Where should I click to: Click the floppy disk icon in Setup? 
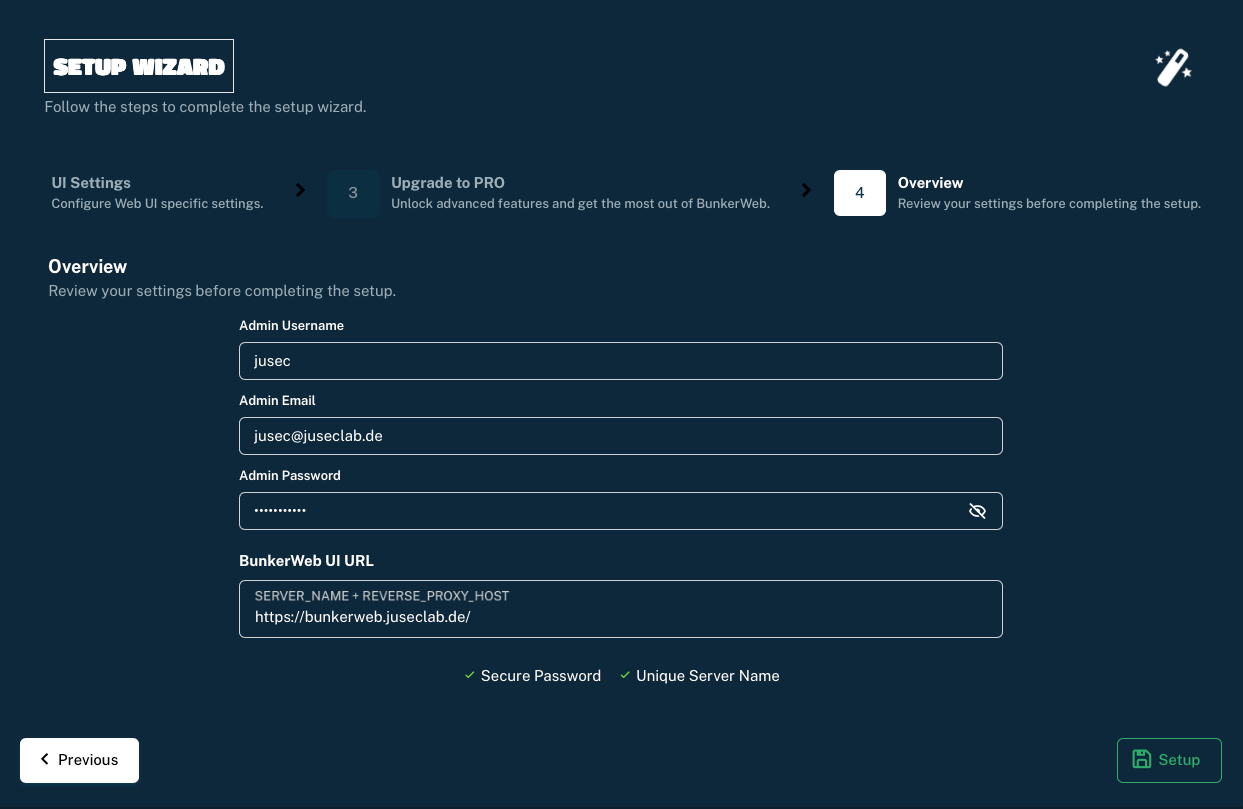pyautogui.click(x=1141, y=759)
